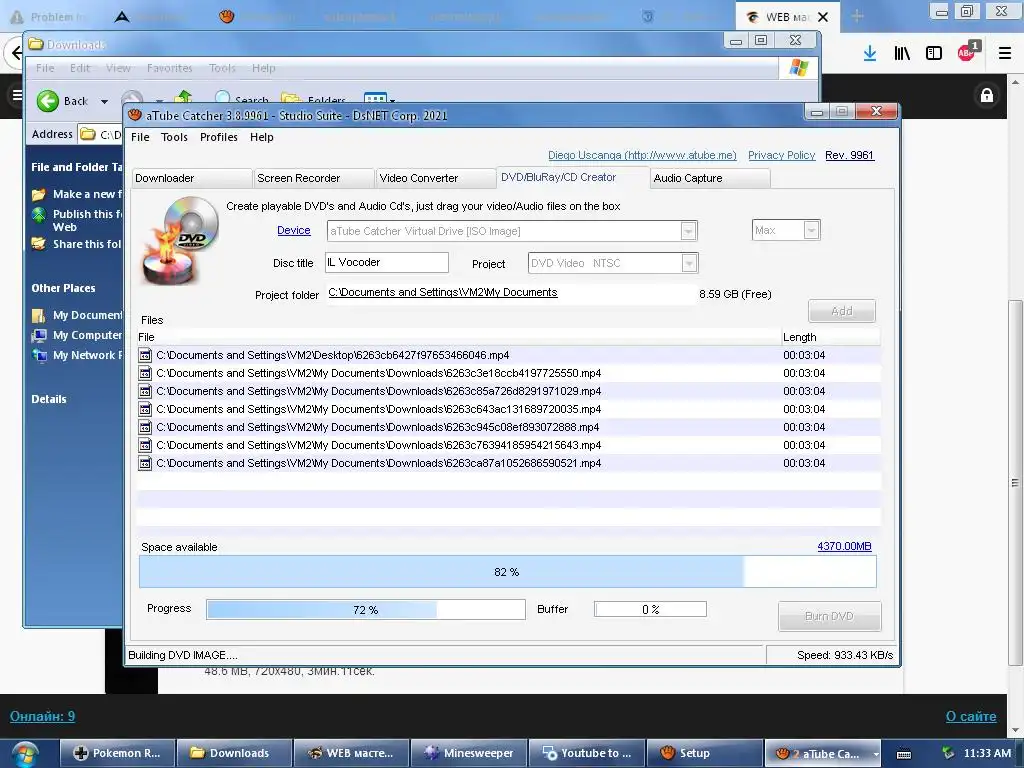
Task: Open Firefox downloads arrow icon
Action: coord(870,53)
